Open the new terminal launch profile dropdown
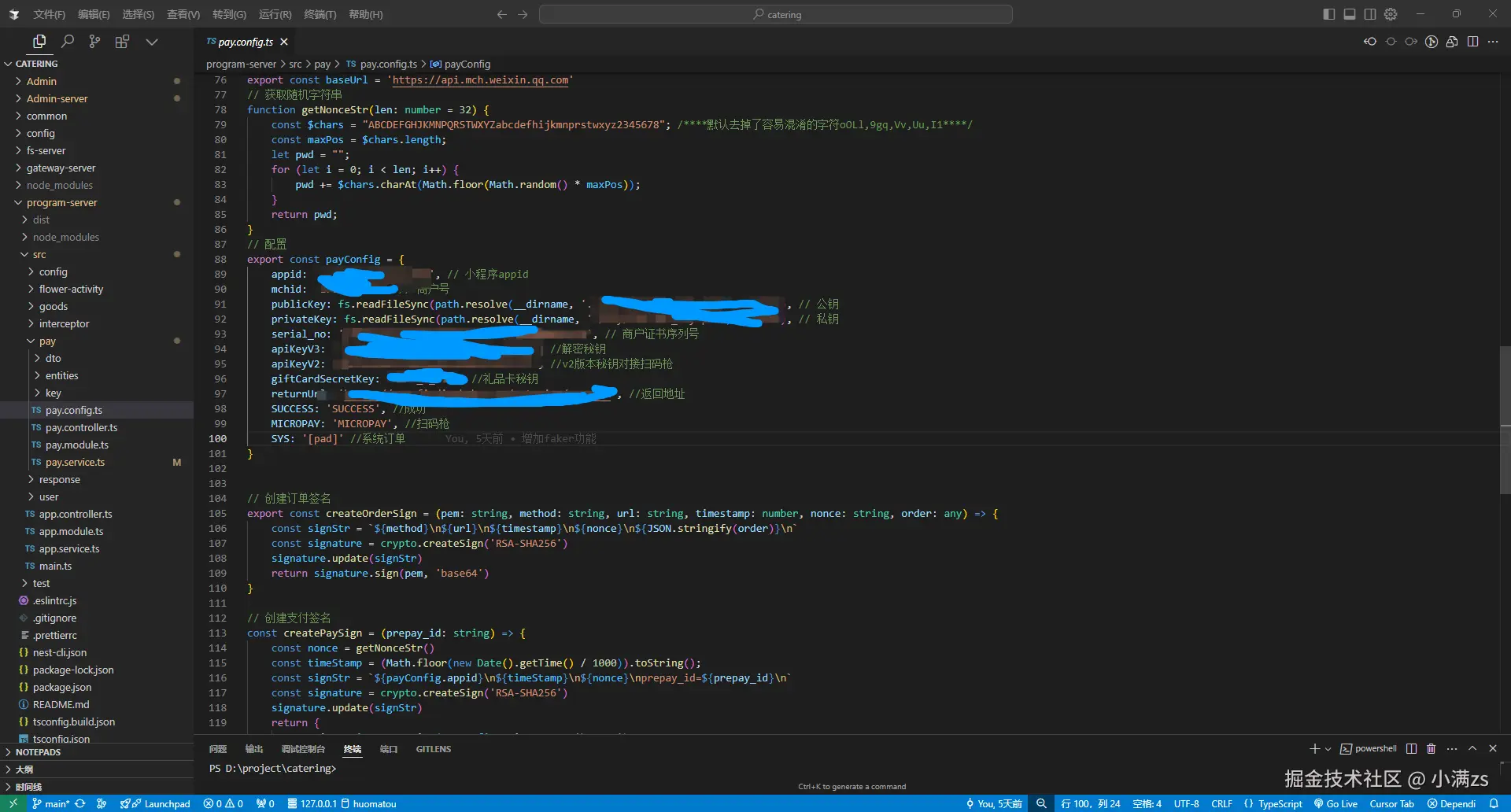 tap(1328, 749)
